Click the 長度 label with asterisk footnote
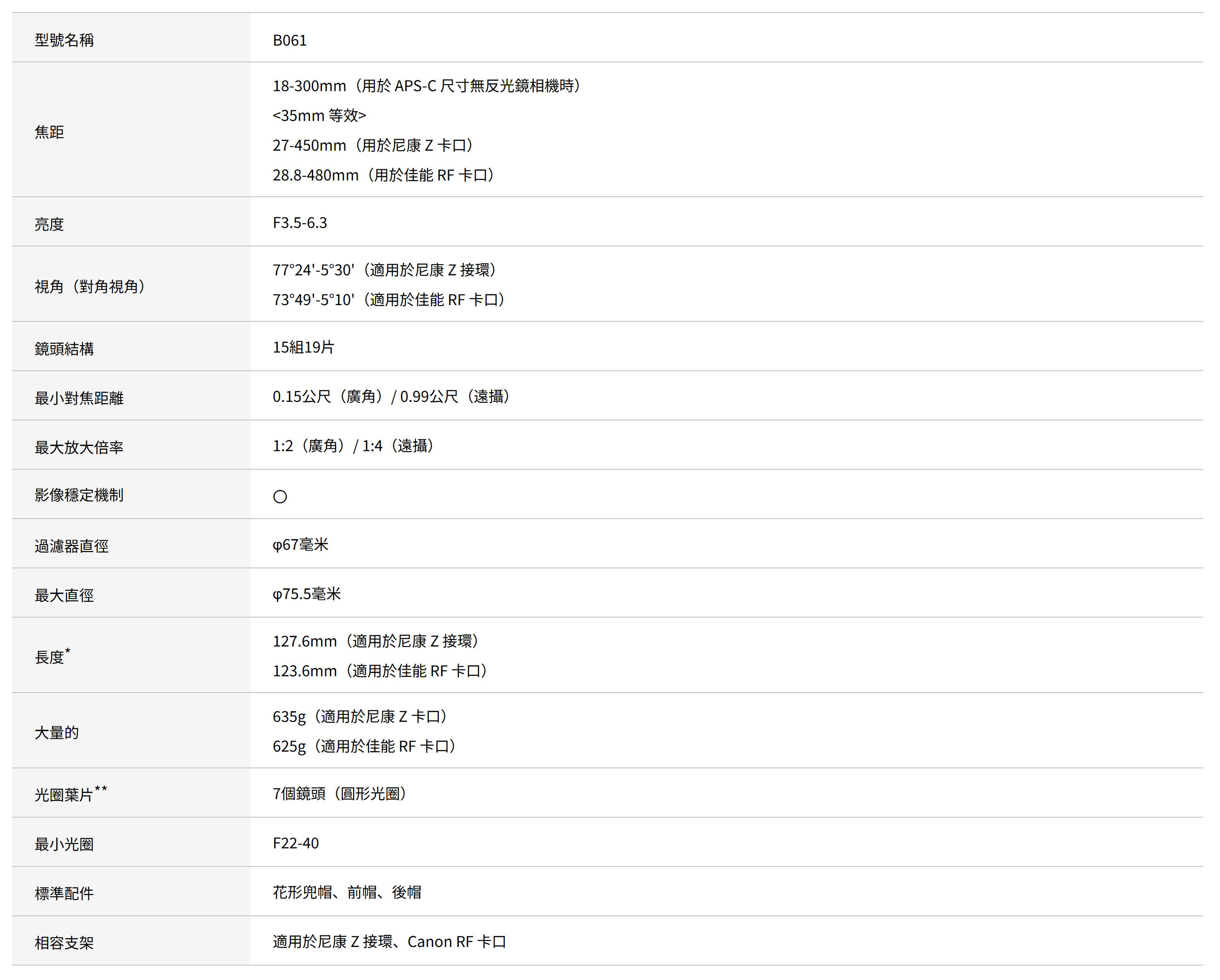This screenshot has height=980, width=1220. coord(52,656)
